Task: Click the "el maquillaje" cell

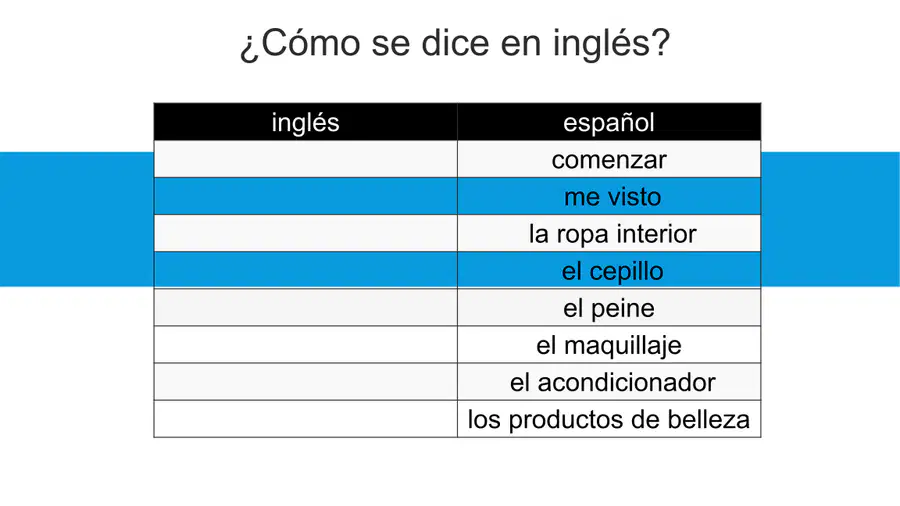Action: 609,345
